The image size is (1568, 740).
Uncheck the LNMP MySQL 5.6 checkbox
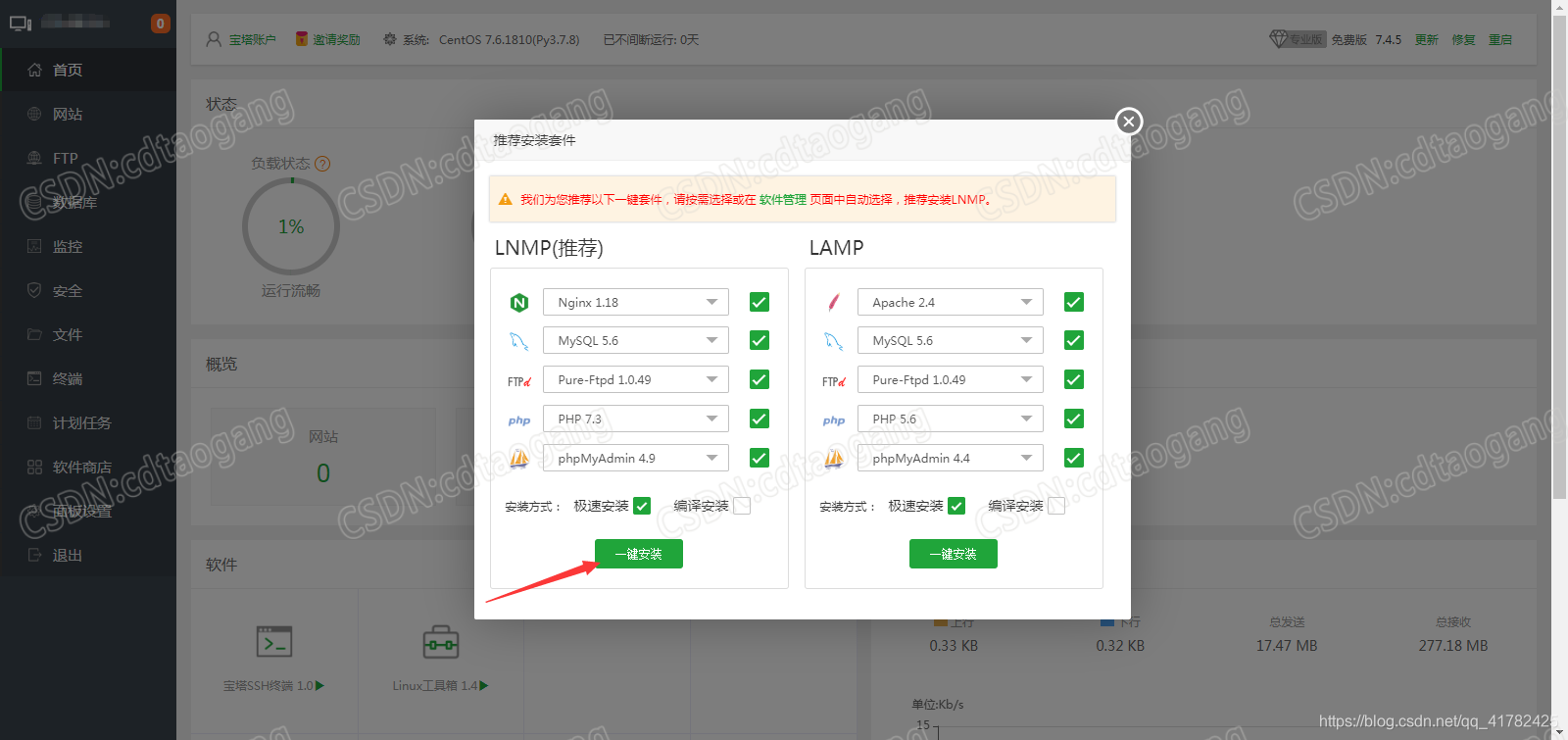point(759,340)
